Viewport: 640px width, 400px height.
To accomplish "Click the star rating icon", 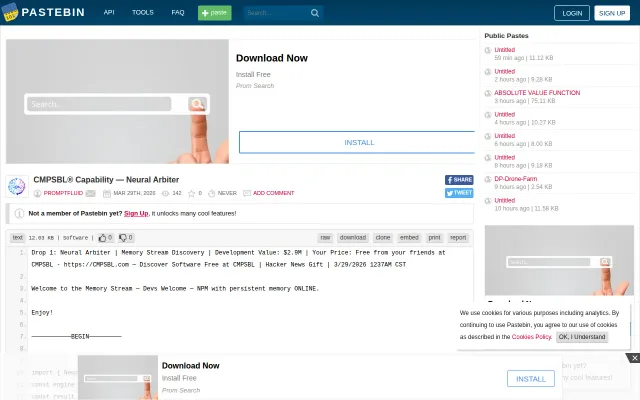I will point(191,193).
